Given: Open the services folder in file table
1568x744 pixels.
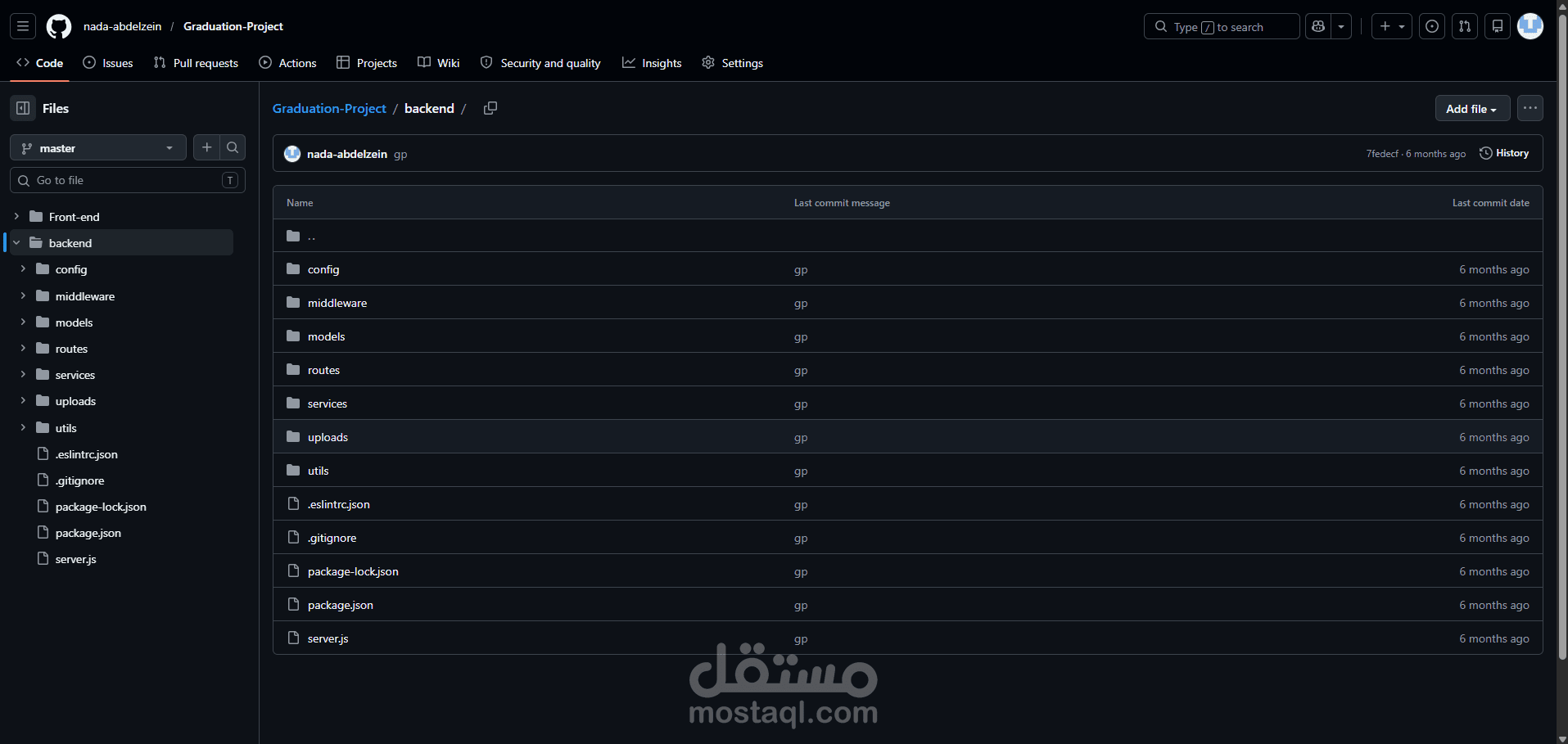Looking at the screenshot, I should click(328, 404).
